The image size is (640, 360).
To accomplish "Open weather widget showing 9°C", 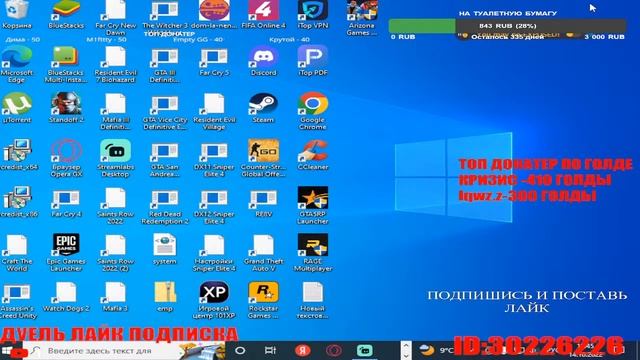I will point(436,350).
